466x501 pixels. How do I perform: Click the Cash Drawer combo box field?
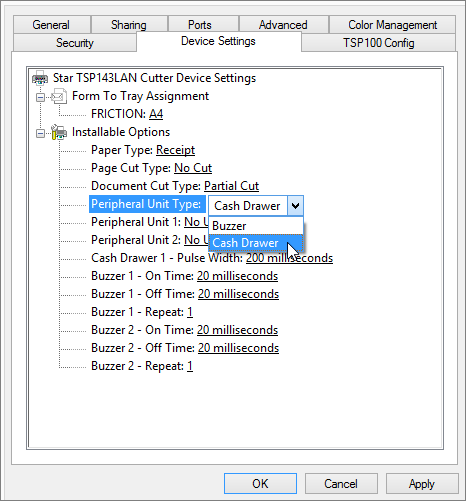coord(248,206)
